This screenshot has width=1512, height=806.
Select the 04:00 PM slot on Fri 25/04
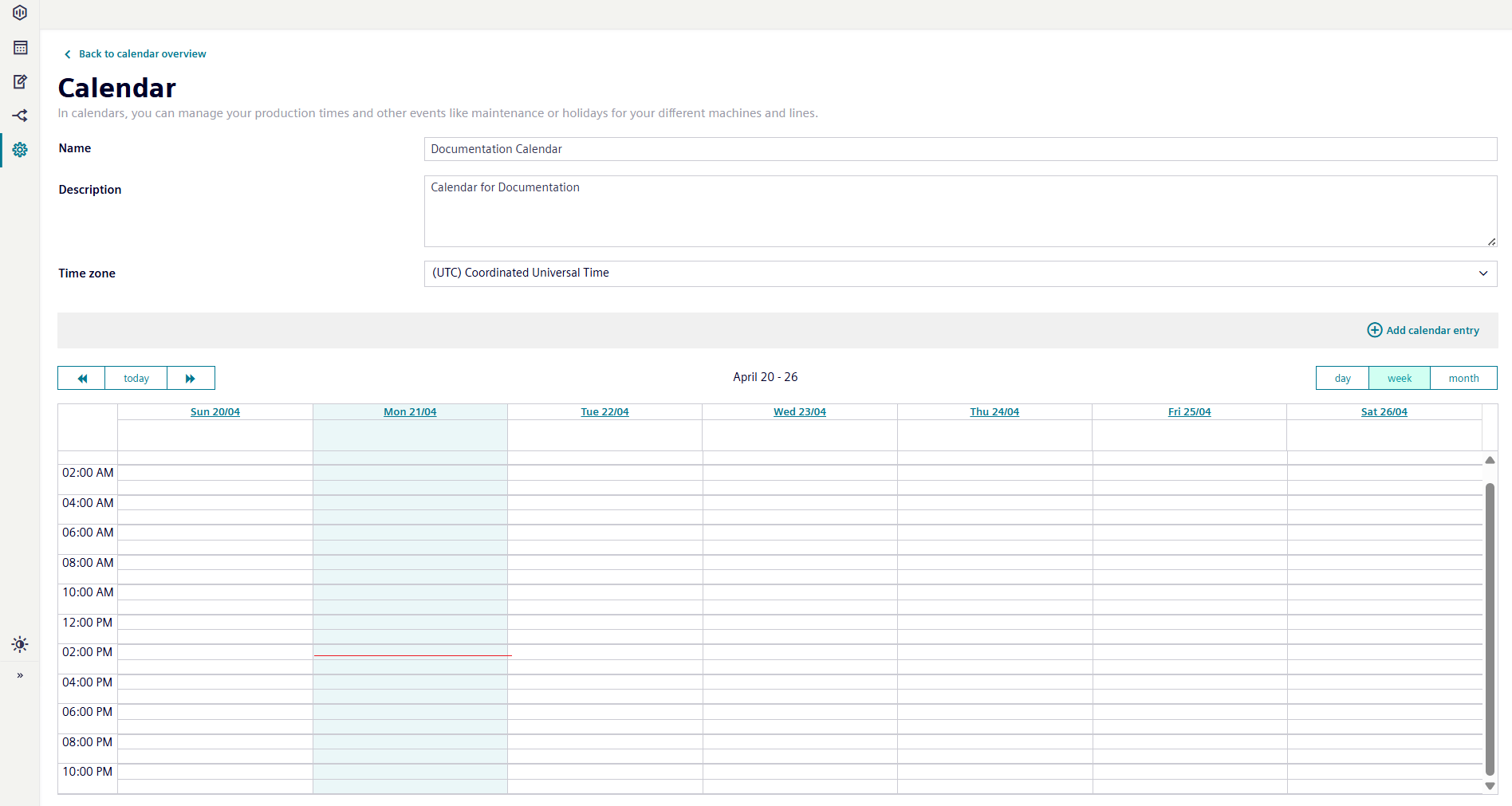coord(1189,682)
